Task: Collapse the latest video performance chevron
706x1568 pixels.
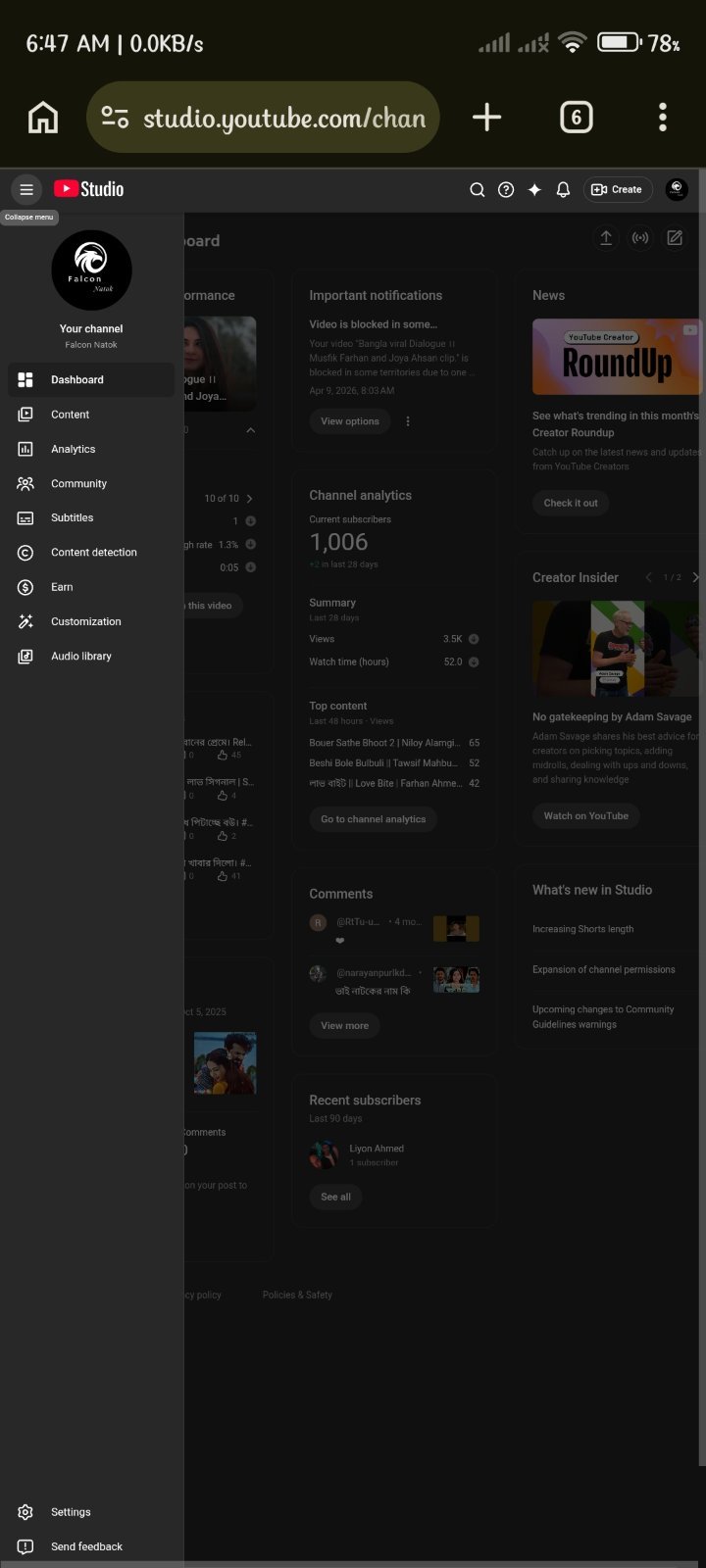Action: click(x=250, y=430)
